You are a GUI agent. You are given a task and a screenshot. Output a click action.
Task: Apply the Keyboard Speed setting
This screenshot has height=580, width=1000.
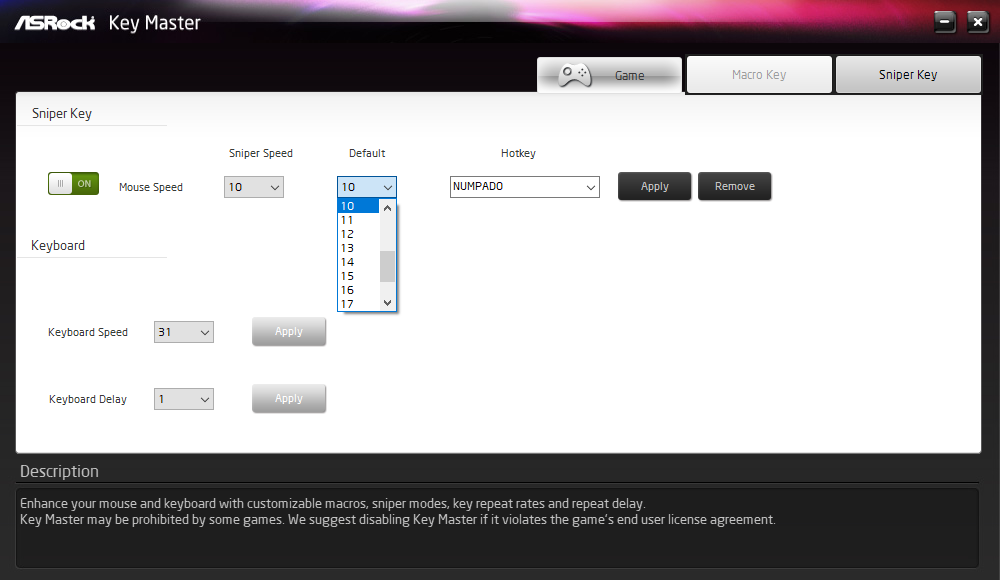click(289, 331)
